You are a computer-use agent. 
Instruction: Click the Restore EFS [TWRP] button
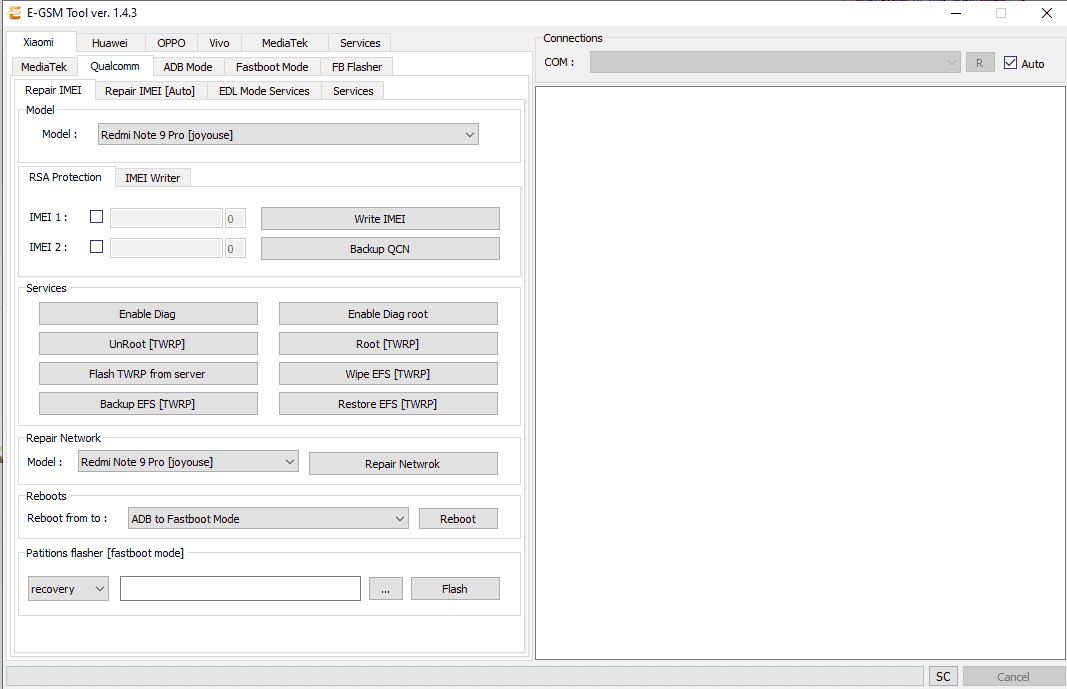(388, 403)
